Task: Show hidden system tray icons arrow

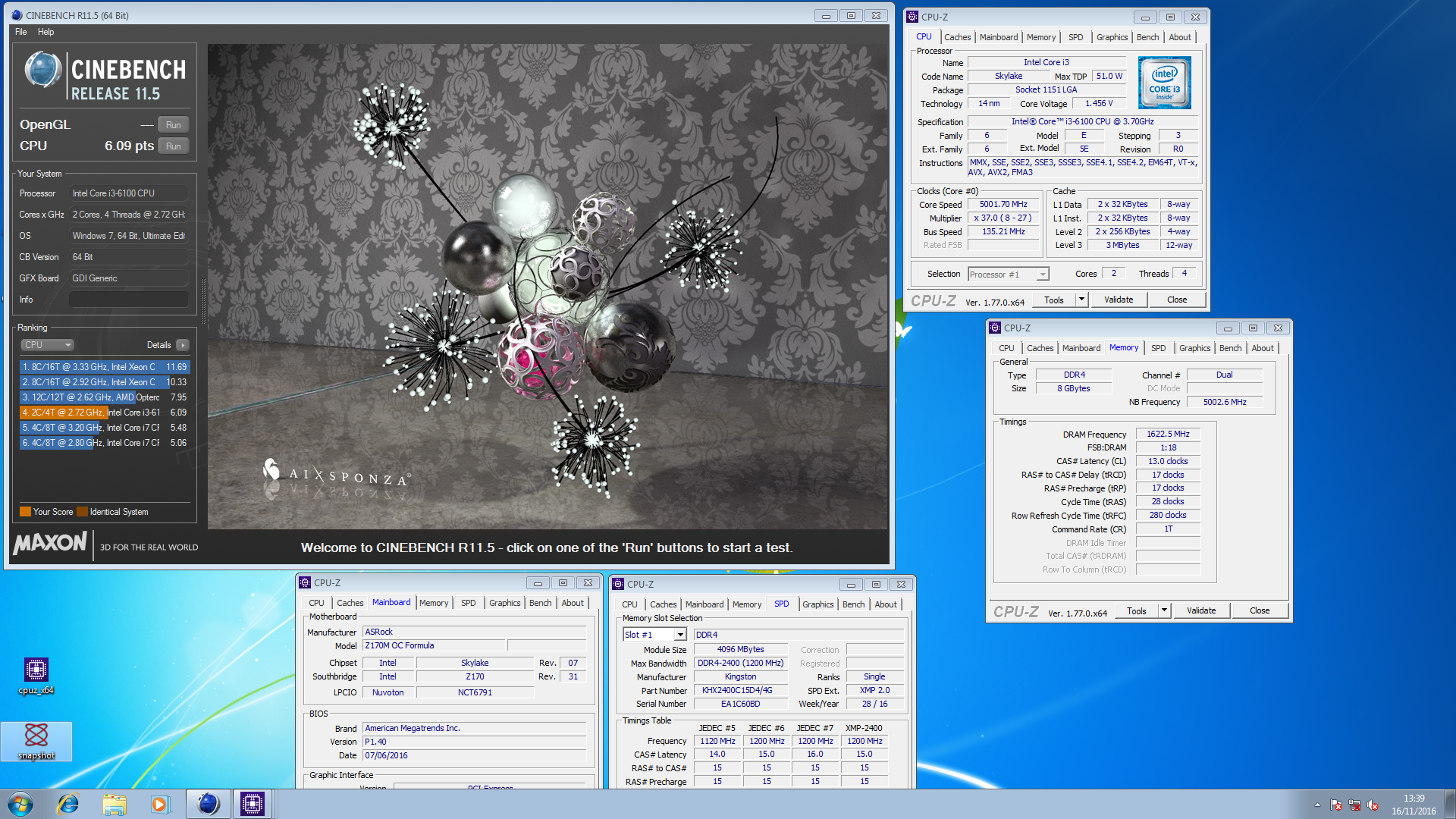Action: [x=1317, y=805]
